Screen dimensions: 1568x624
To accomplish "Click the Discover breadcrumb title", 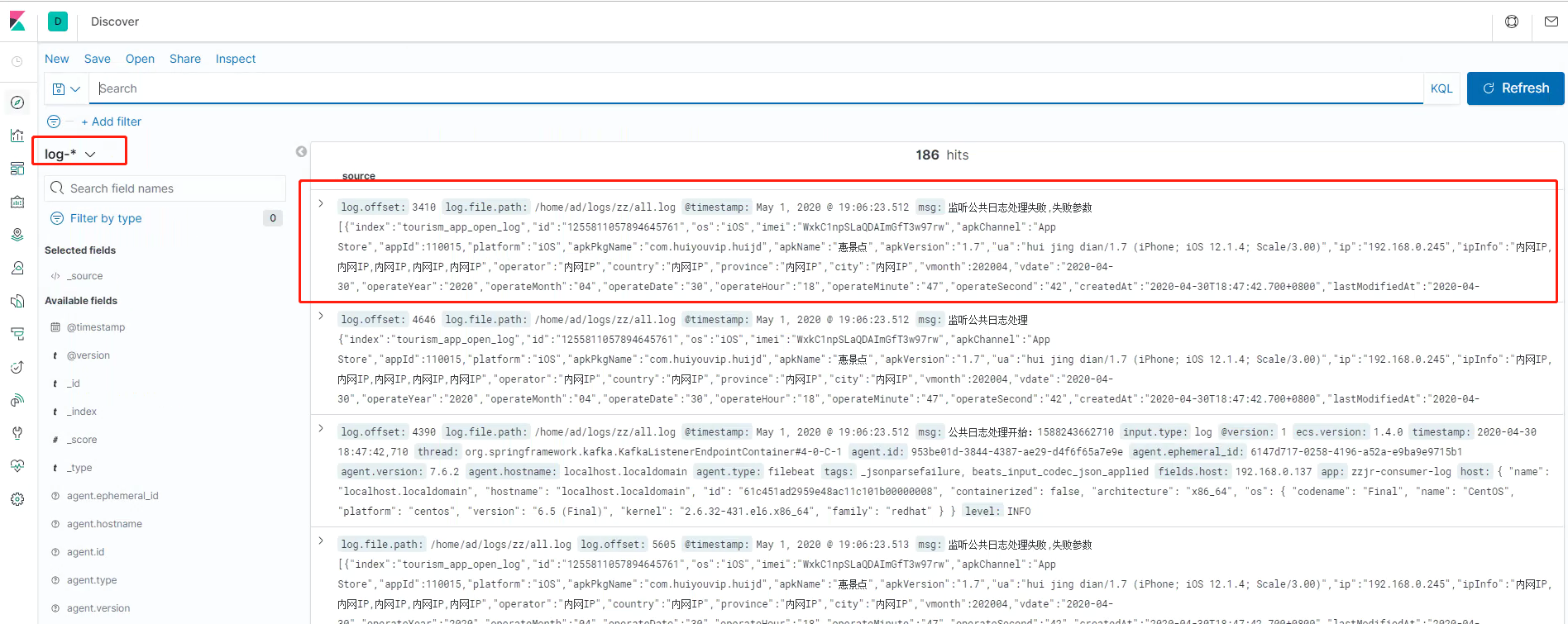I will (x=115, y=21).
